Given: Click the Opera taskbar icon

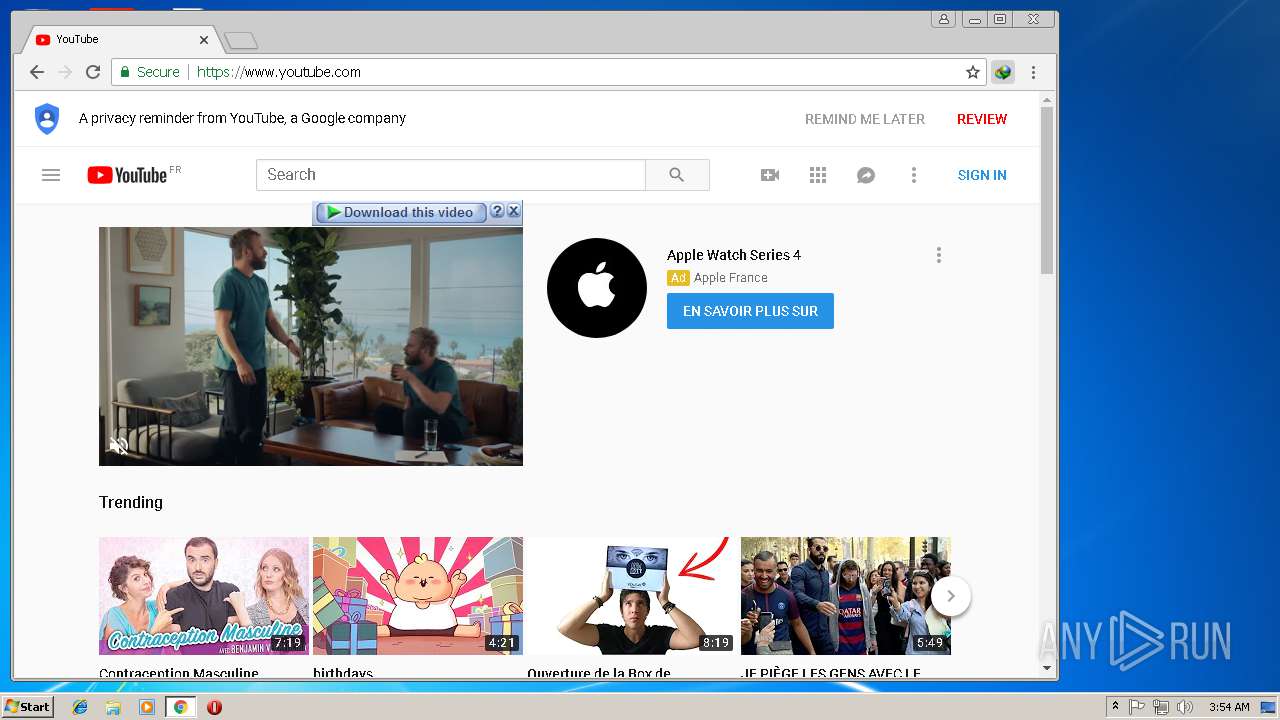Looking at the screenshot, I should [x=214, y=707].
